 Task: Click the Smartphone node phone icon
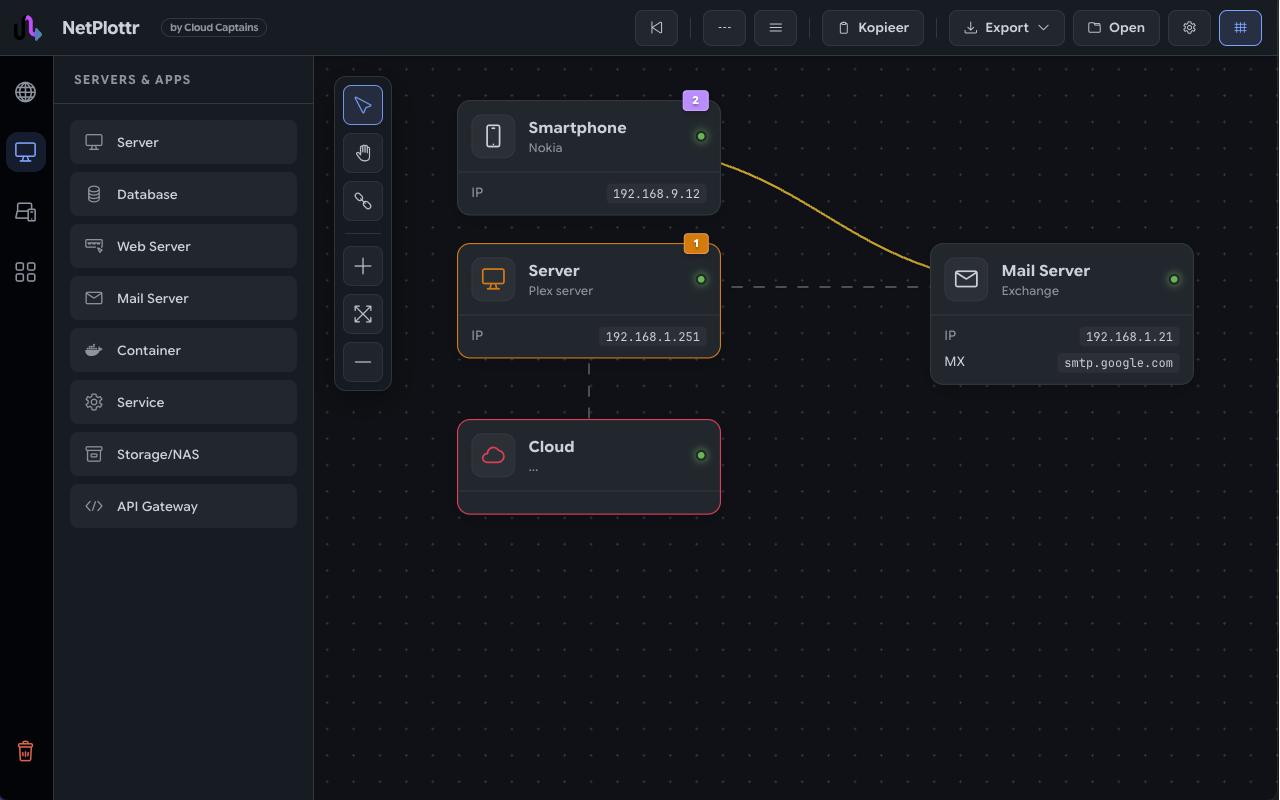pos(493,136)
